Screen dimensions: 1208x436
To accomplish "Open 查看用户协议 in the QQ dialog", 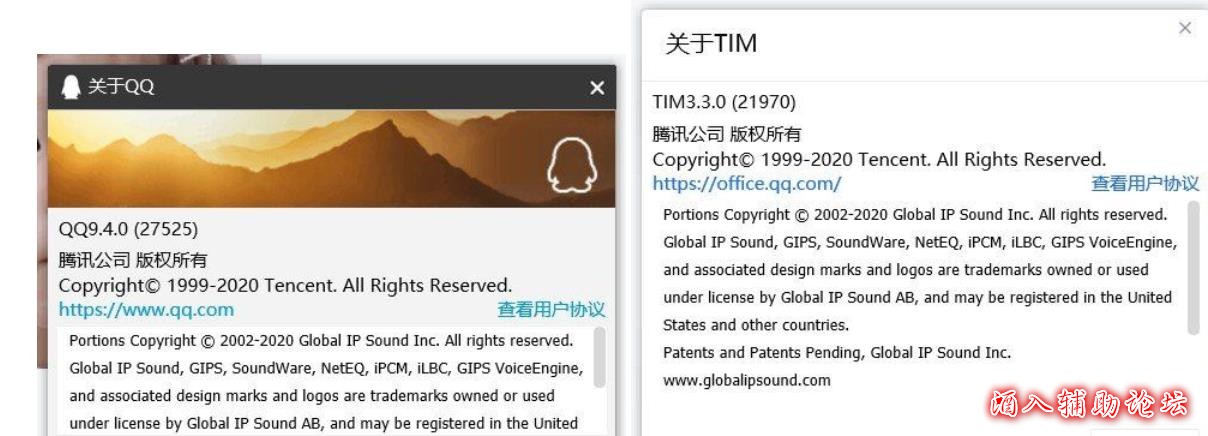I will pyautogui.click(x=551, y=310).
